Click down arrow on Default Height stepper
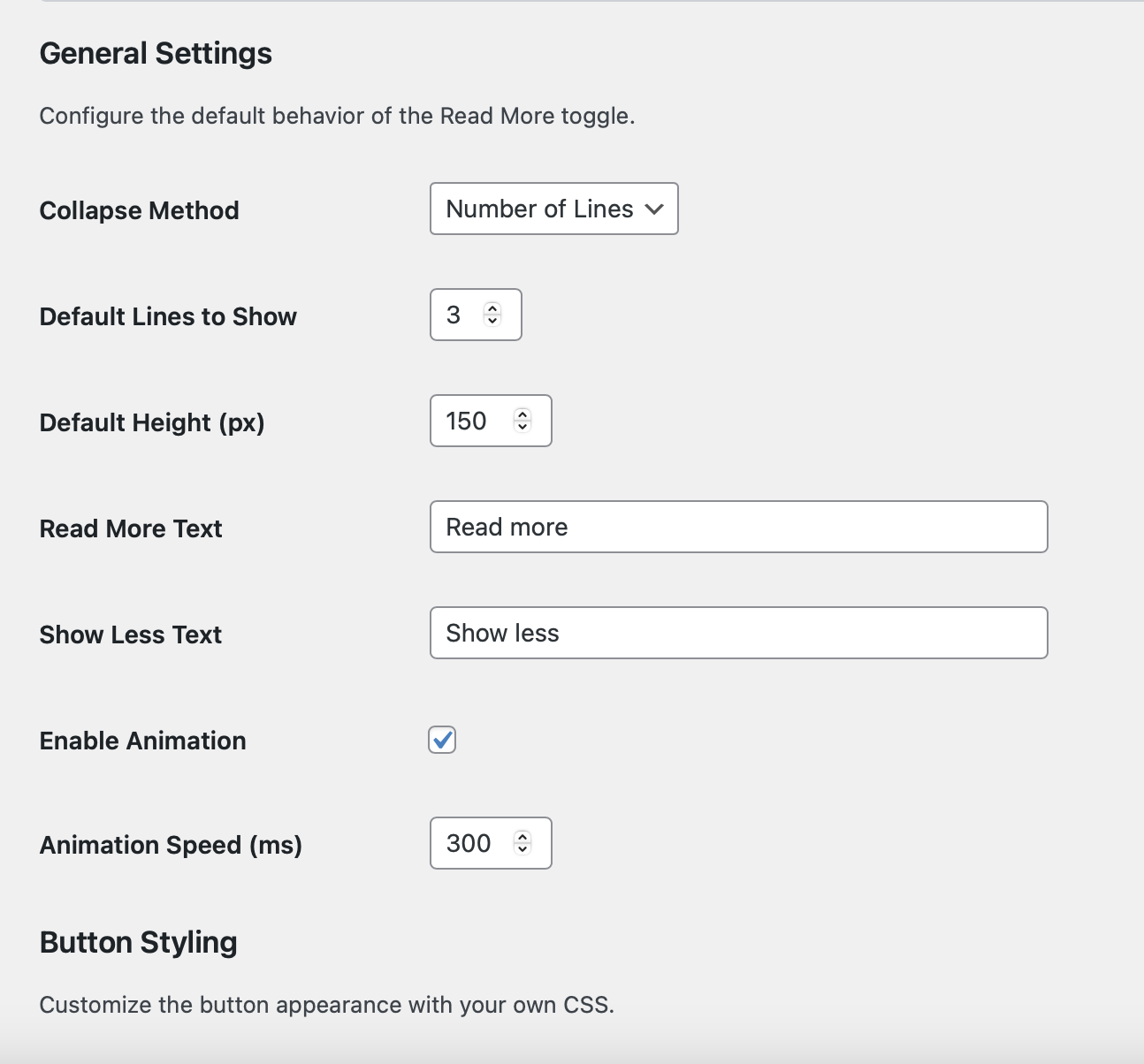The width and height of the screenshot is (1144, 1064). coord(522,427)
